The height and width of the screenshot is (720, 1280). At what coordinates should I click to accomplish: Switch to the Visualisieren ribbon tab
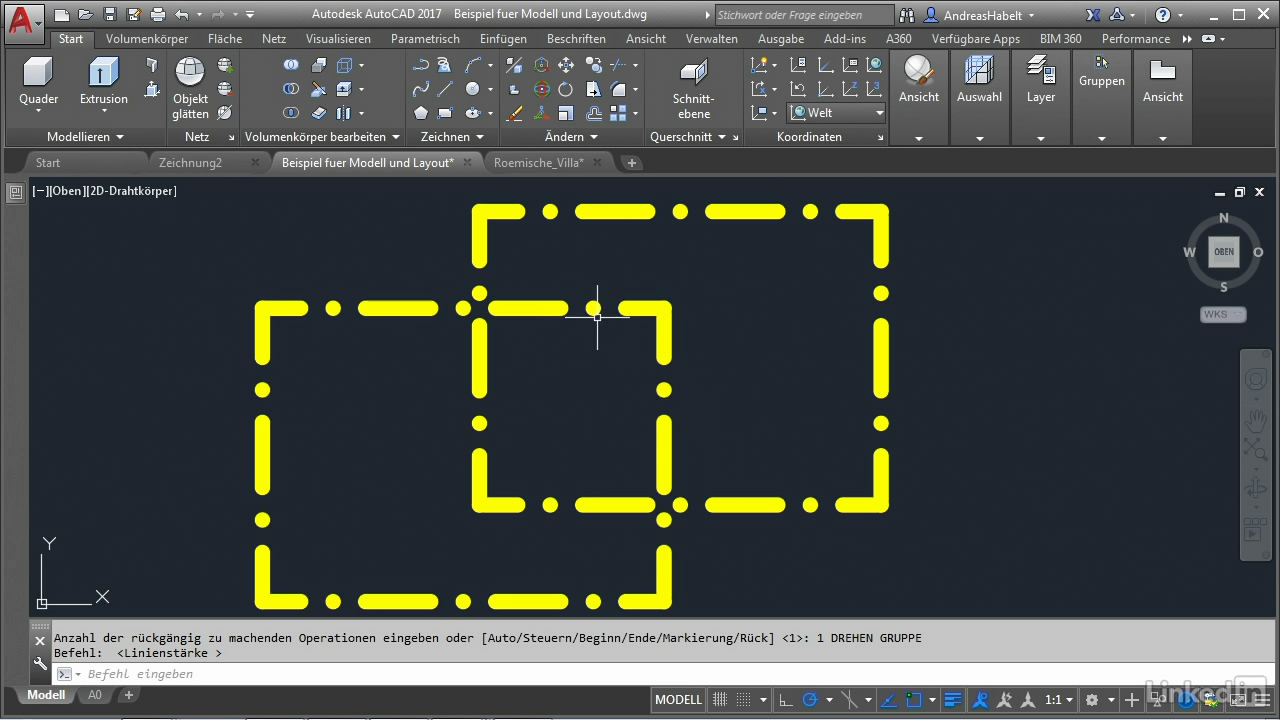point(338,39)
